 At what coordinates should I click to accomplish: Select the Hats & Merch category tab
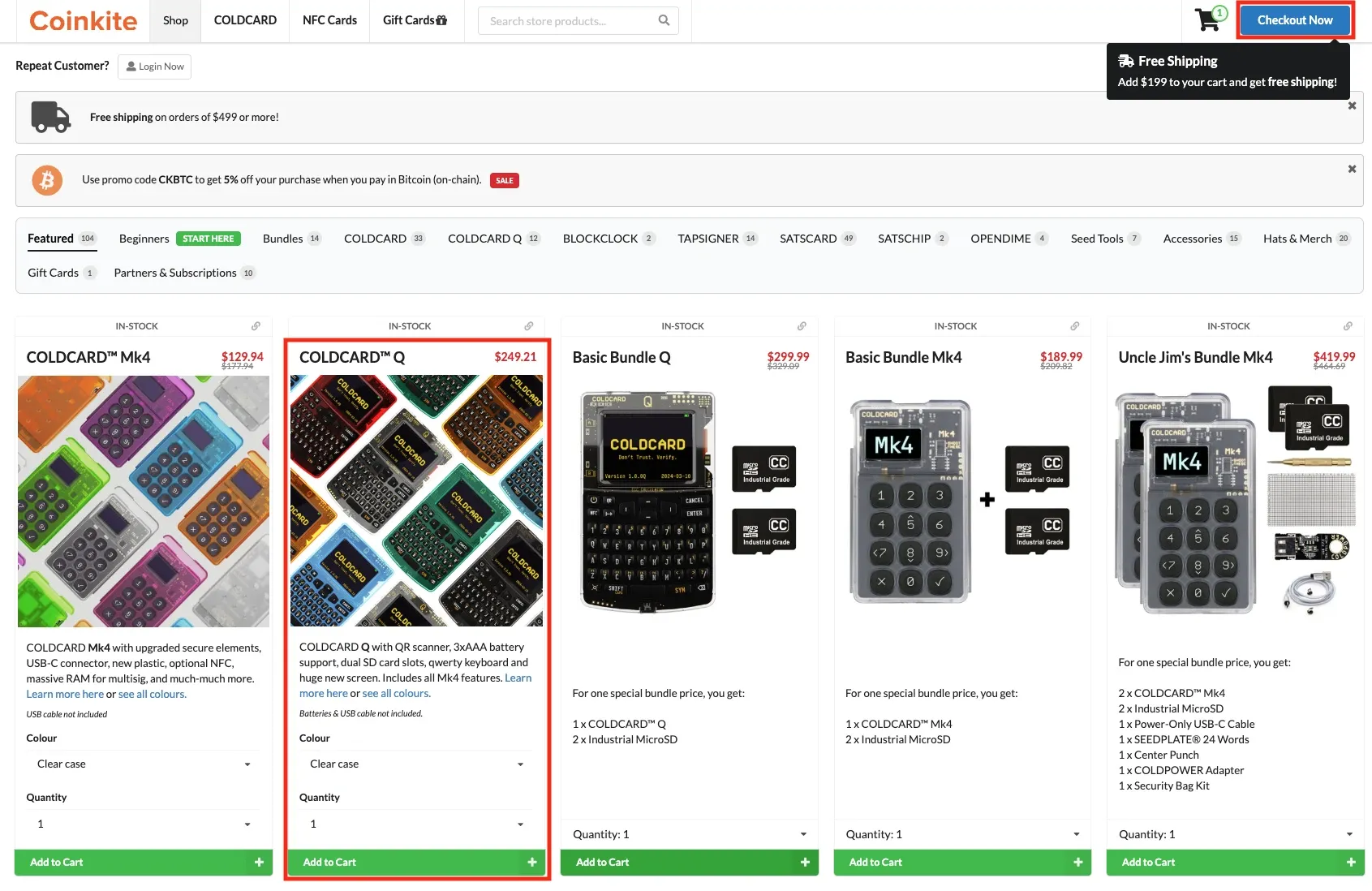click(1306, 239)
